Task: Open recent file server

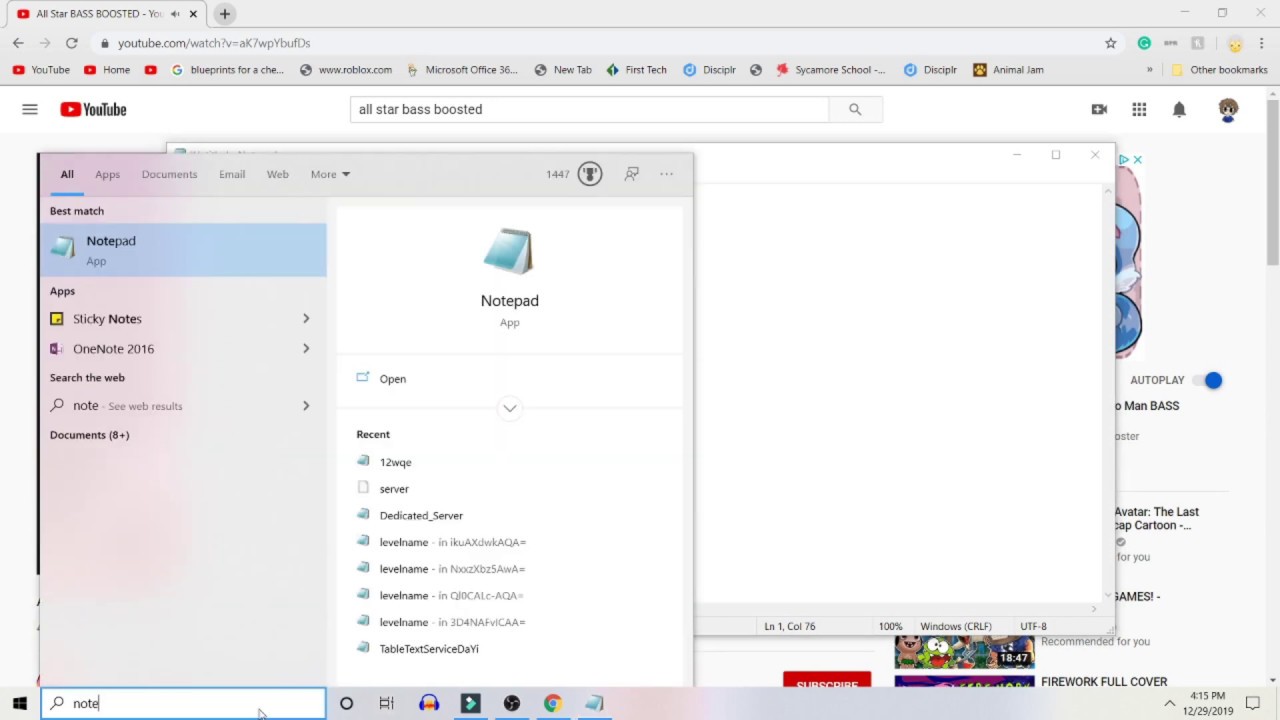Action: (x=394, y=489)
